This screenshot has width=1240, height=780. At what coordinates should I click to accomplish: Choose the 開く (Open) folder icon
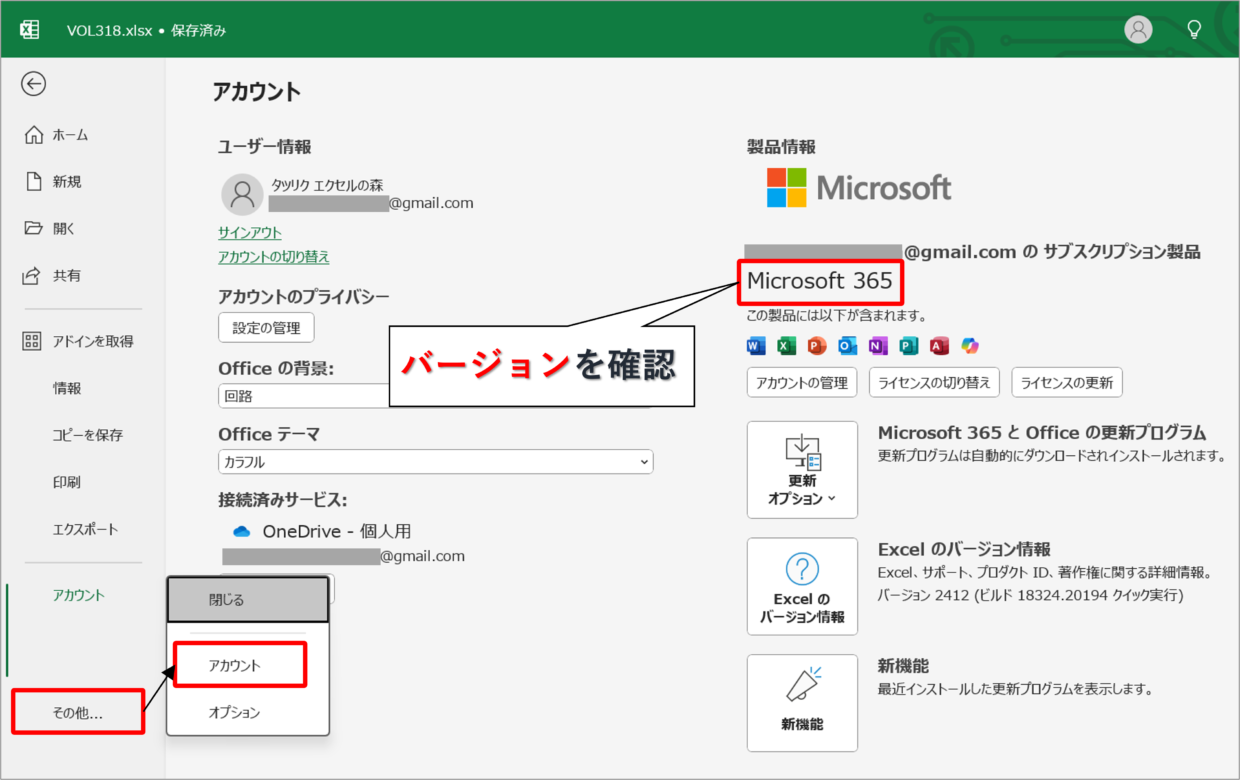pyautogui.click(x=34, y=228)
